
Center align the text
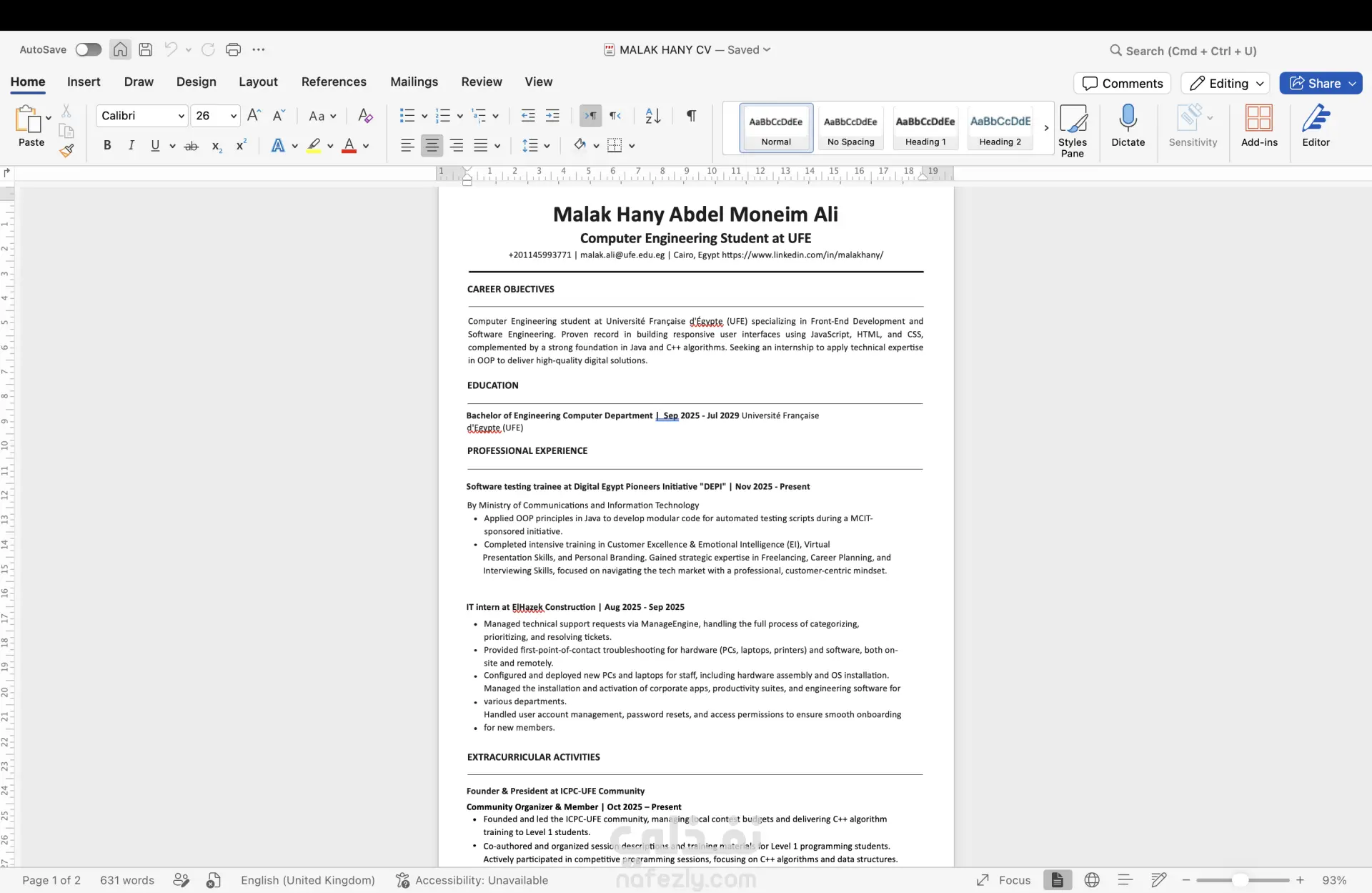(x=432, y=145)
